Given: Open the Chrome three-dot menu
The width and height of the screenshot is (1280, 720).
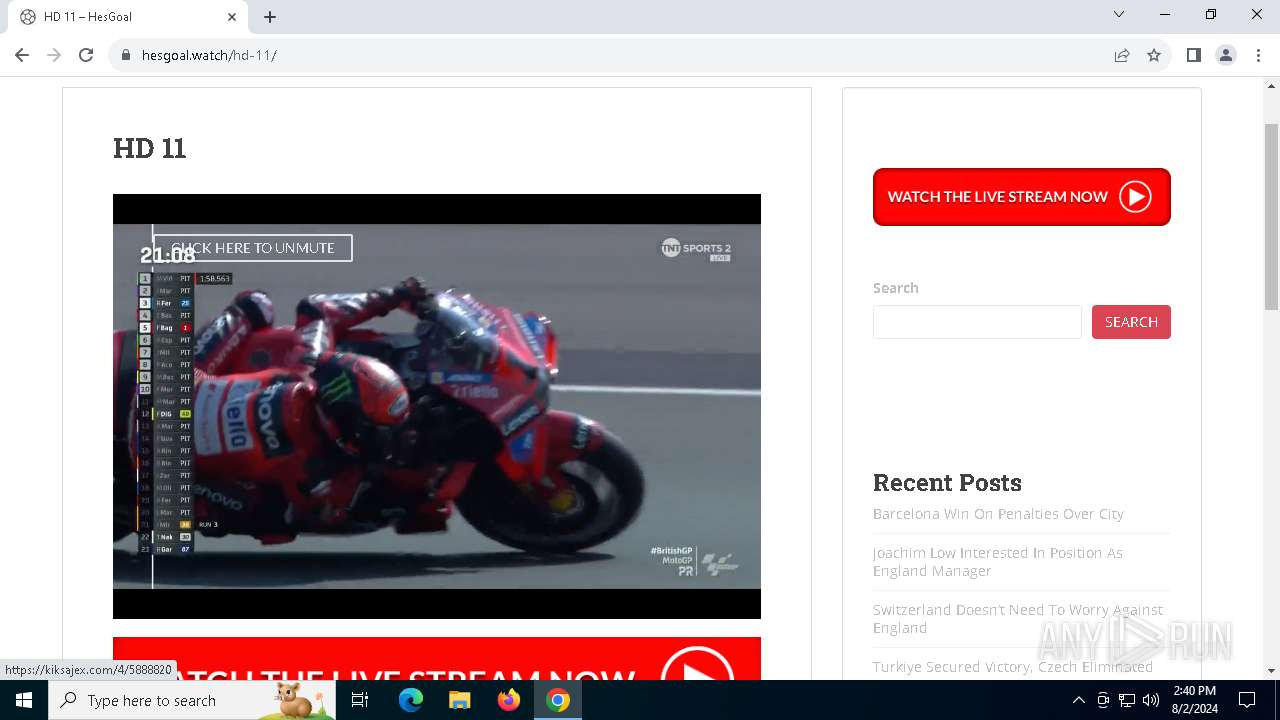Looking at the screenshot, I should coord(1258,55).
